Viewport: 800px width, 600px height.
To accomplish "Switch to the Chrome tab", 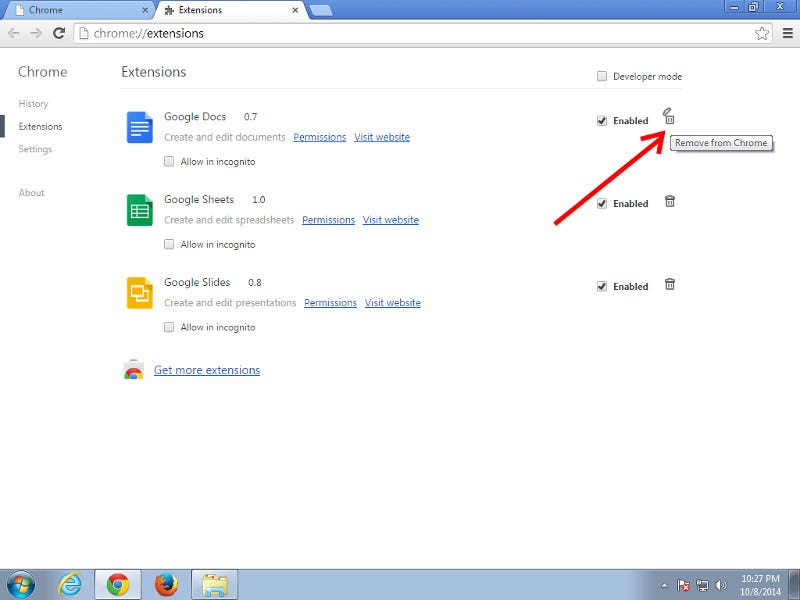I will click(x=77, y=10).
